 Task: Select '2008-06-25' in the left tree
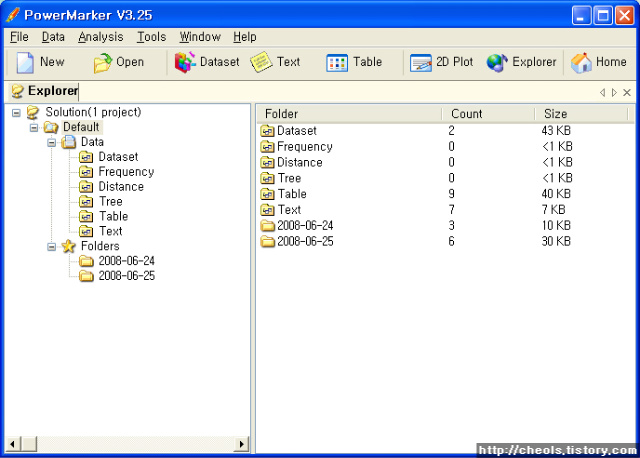(127, 276)
